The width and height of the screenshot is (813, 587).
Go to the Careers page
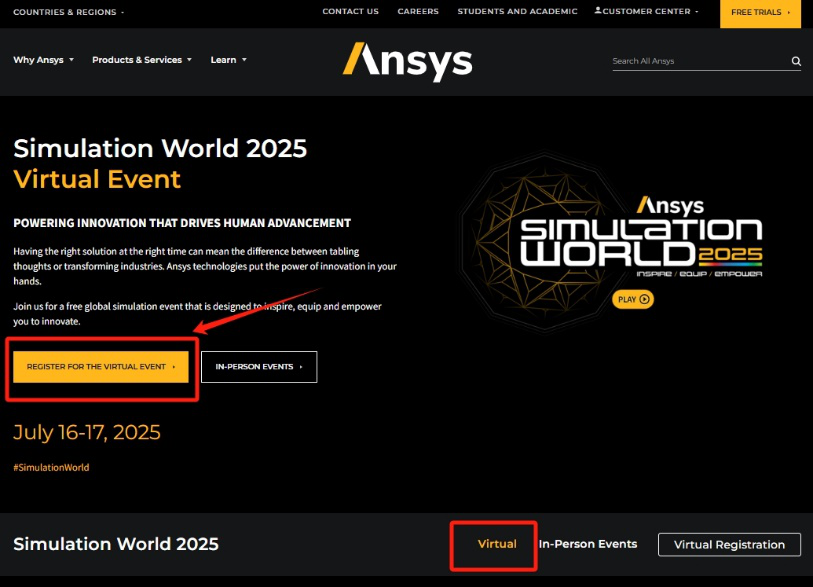point(418,11)
